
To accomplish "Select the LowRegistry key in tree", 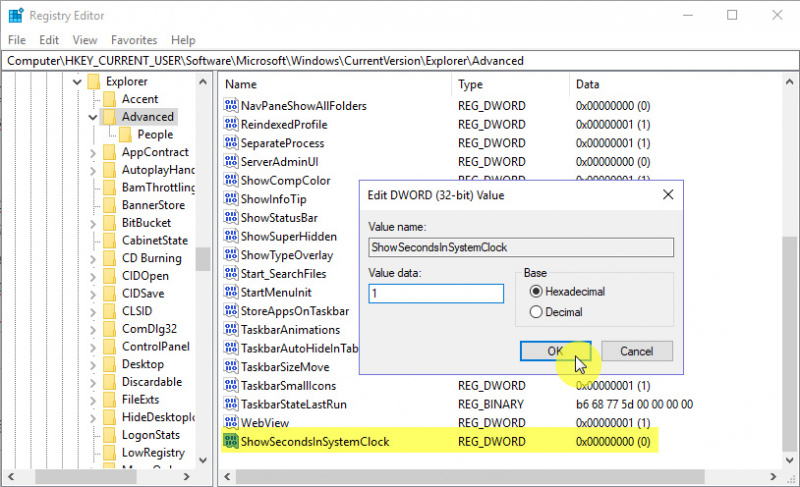I will click(153, 452).
